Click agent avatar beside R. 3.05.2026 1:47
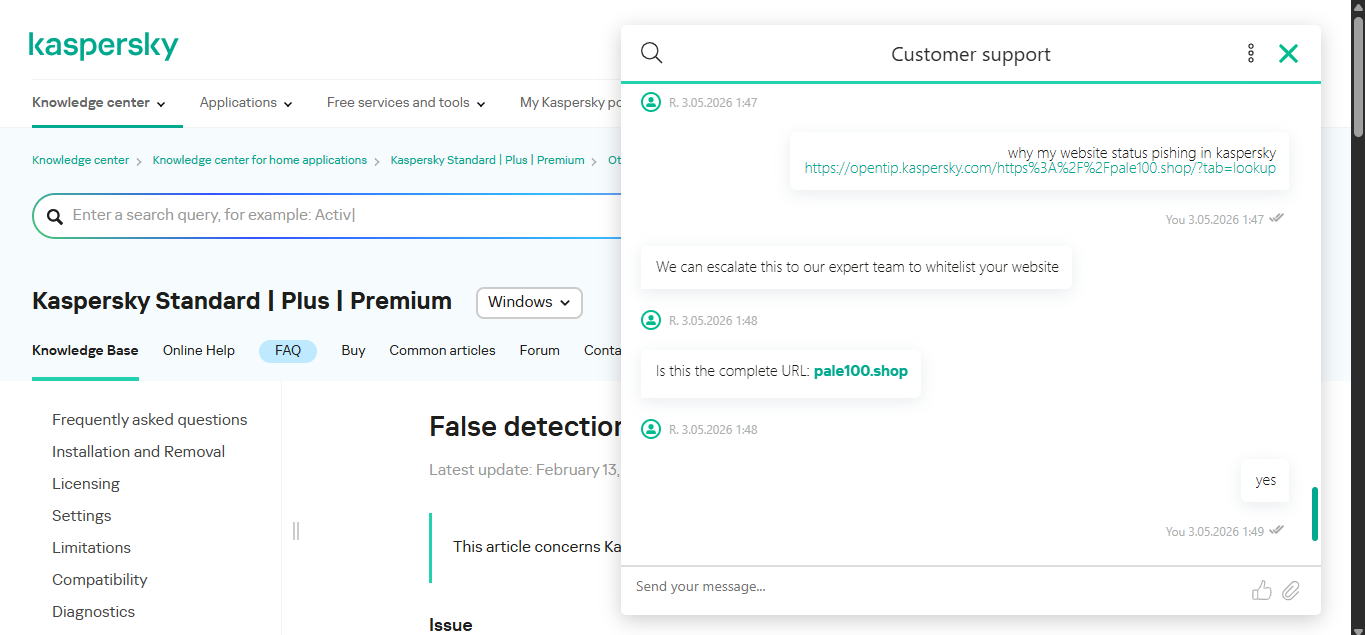Image resolution: width=1365 pixels, height=635 pixels. pyautogui.click(x=651, y=102)
